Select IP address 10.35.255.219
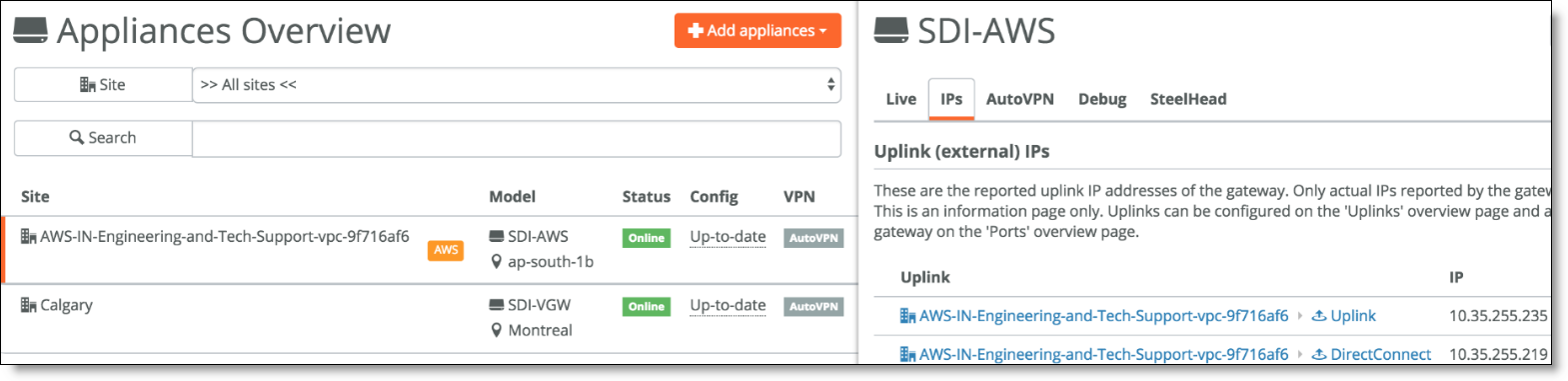This screenshot has height=381, width=1568. (1498, 354)
